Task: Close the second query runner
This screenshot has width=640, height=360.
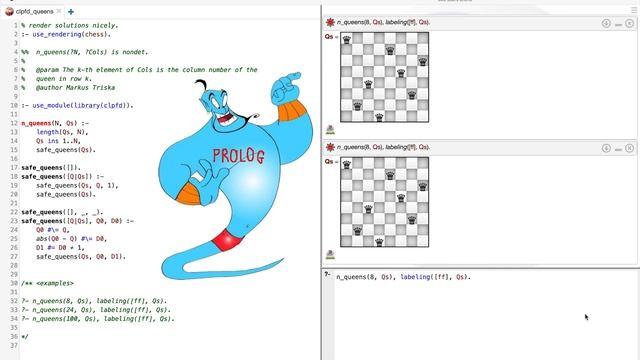Action: click(x=629, y=149)
